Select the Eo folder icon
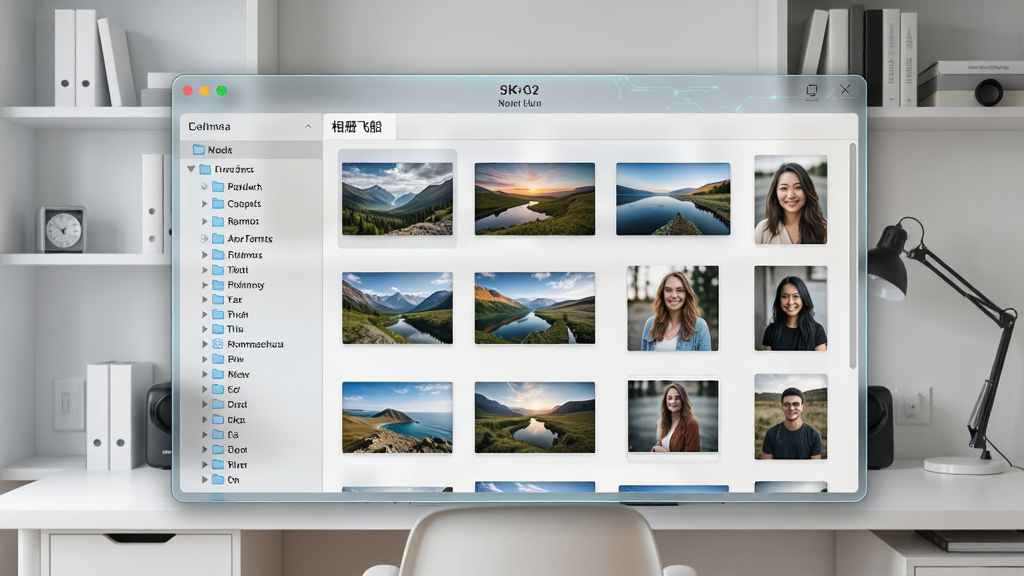1024x576 pixels. (x=218, y=389)
